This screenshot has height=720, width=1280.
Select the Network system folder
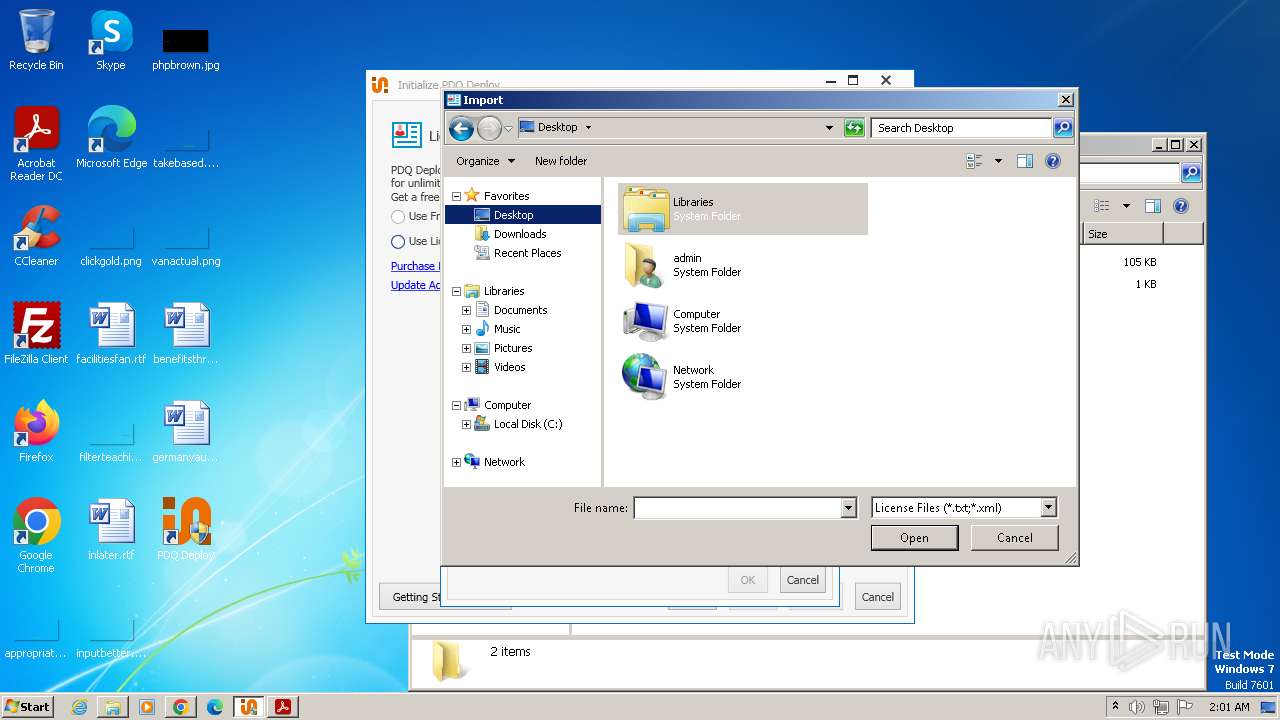coord(743,377)
